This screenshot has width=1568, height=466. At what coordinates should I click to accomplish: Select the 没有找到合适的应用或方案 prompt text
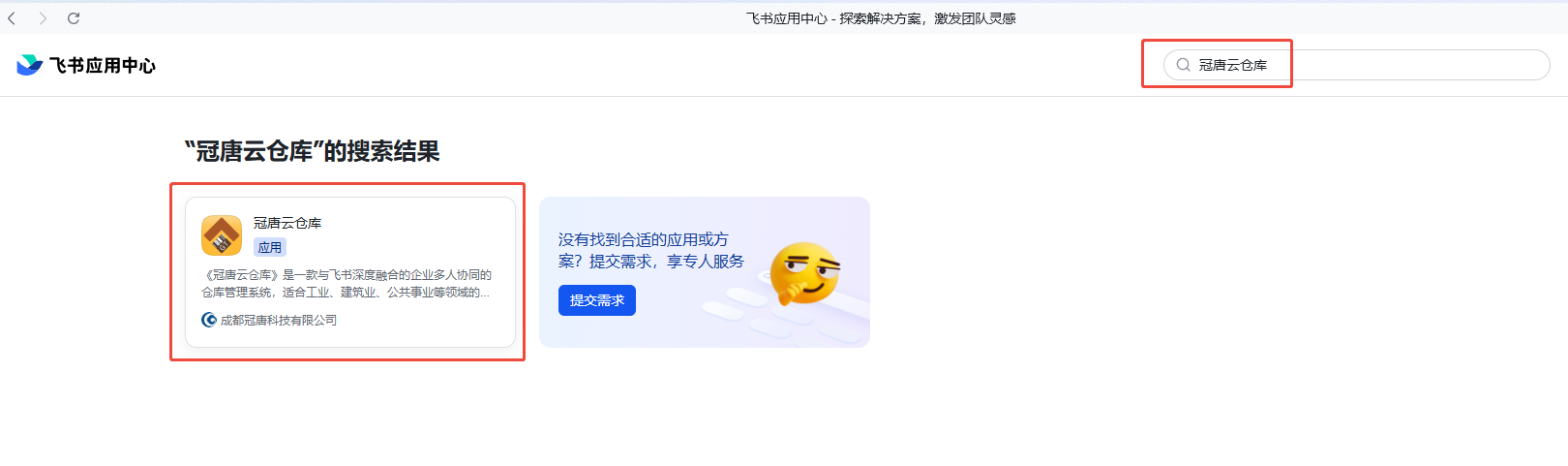pos(651,250)
